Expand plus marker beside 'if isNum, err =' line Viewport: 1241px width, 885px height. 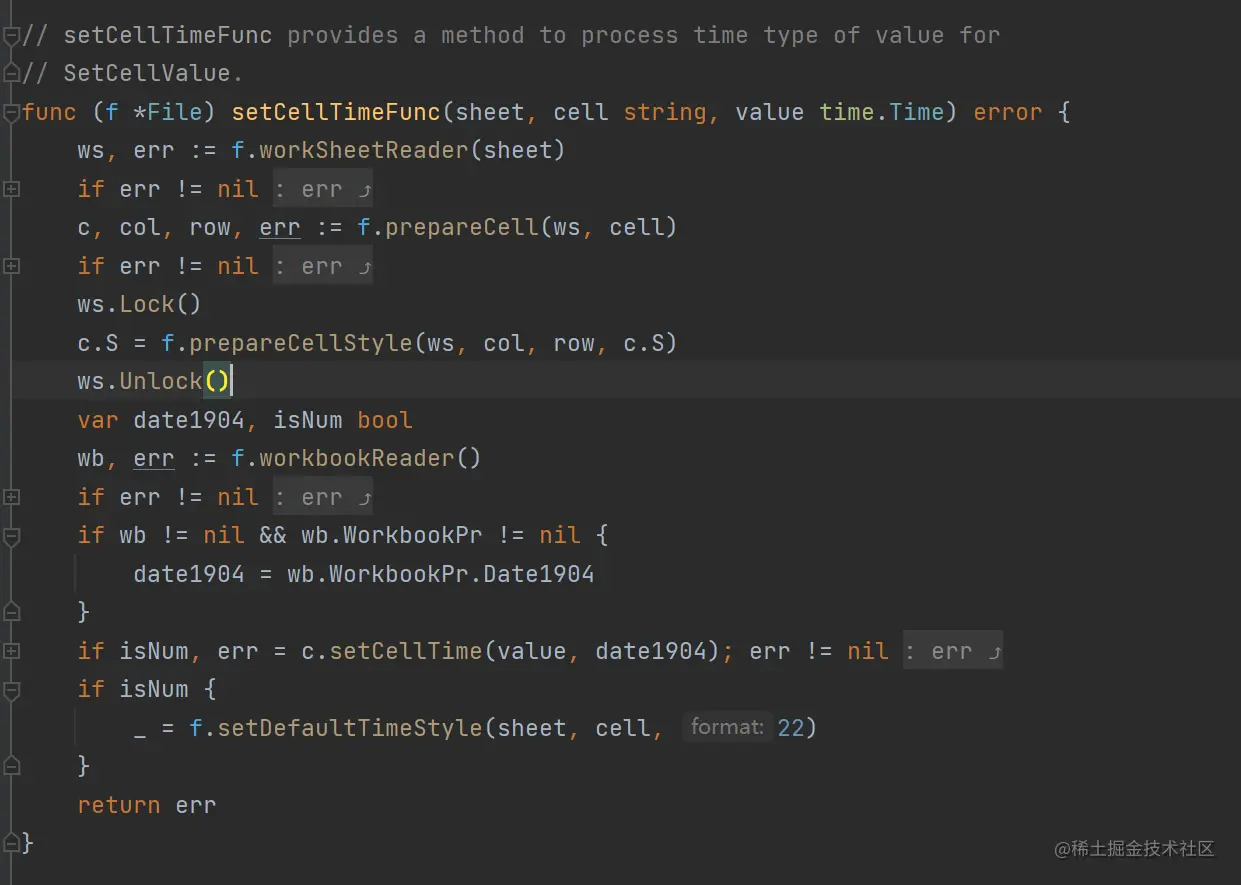11,651
